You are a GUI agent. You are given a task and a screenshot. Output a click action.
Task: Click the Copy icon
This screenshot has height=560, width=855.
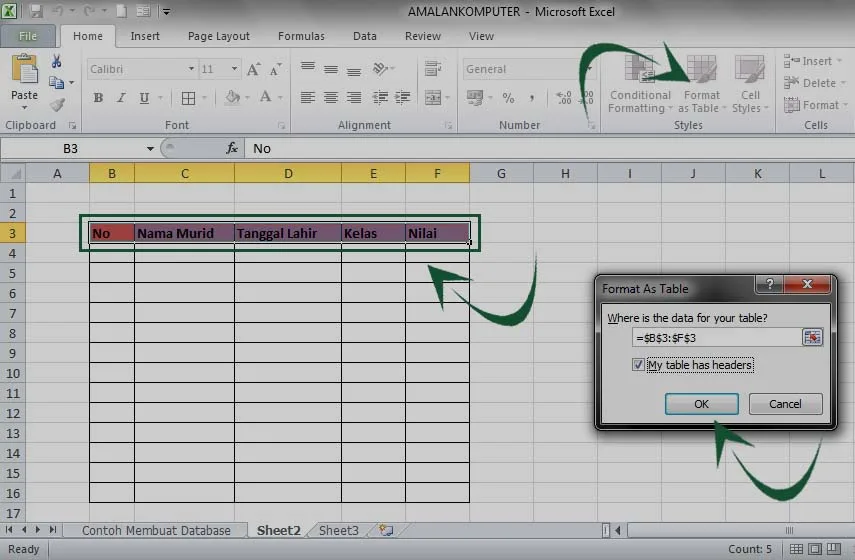[x=56, y=83]
